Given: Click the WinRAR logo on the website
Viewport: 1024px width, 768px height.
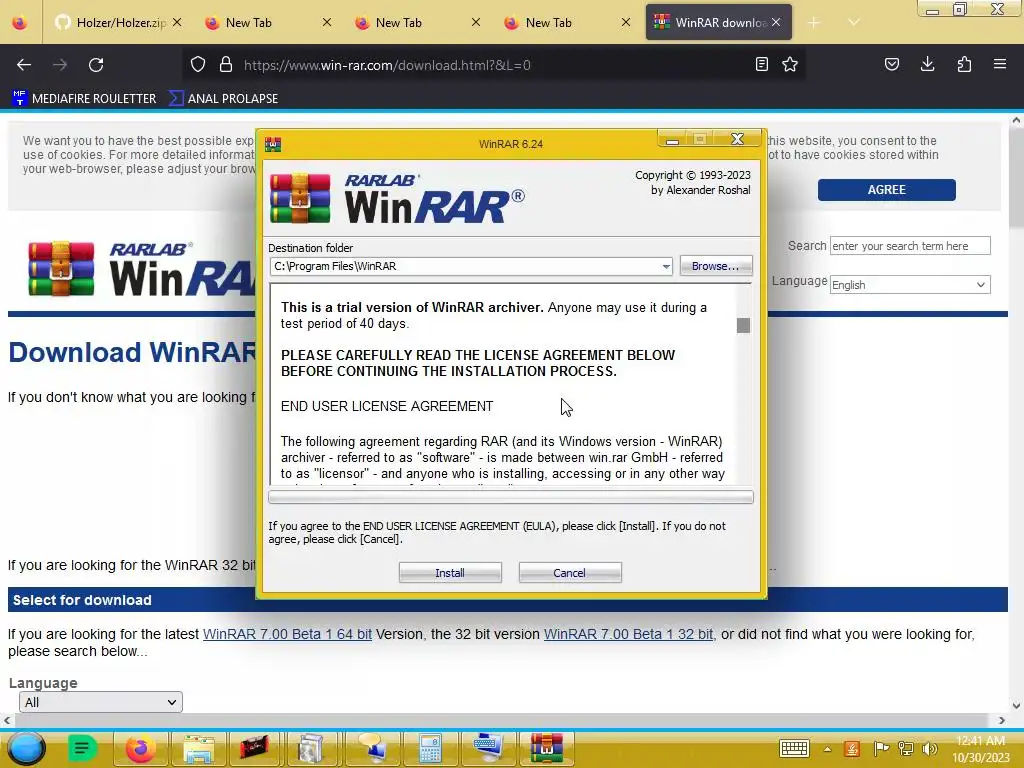Looking at the screenshot, I should pos(140,268).
